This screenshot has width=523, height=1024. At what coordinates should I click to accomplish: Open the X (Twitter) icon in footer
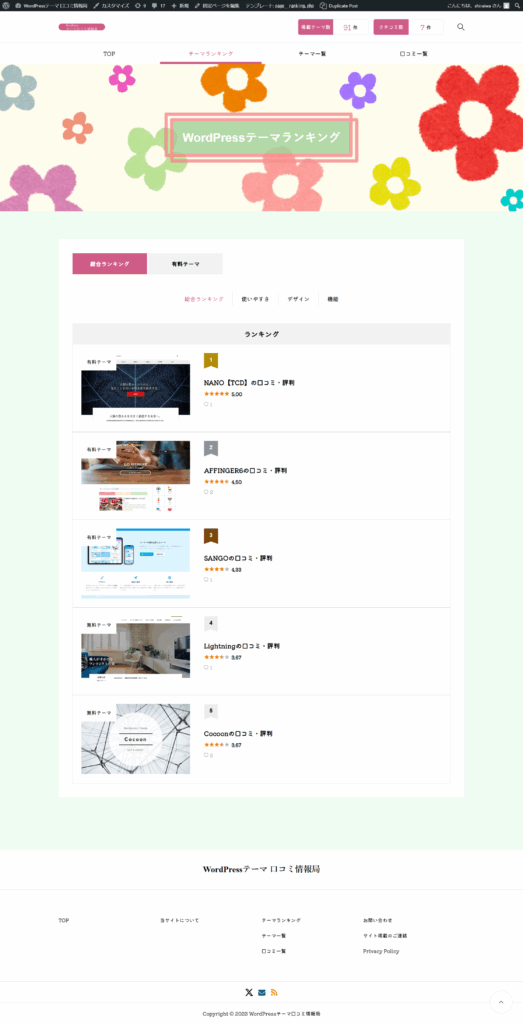pyautogui.click(x=249, y=993)
